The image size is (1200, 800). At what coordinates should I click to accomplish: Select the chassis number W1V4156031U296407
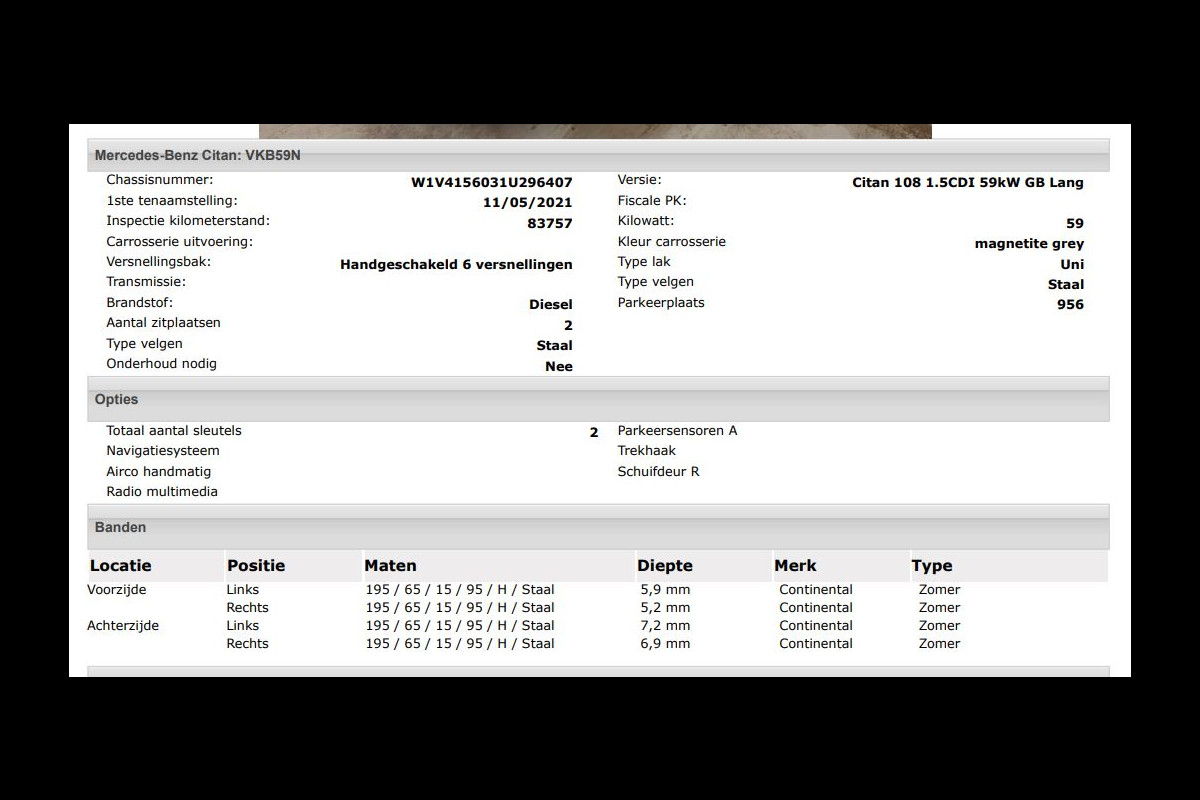492,182
